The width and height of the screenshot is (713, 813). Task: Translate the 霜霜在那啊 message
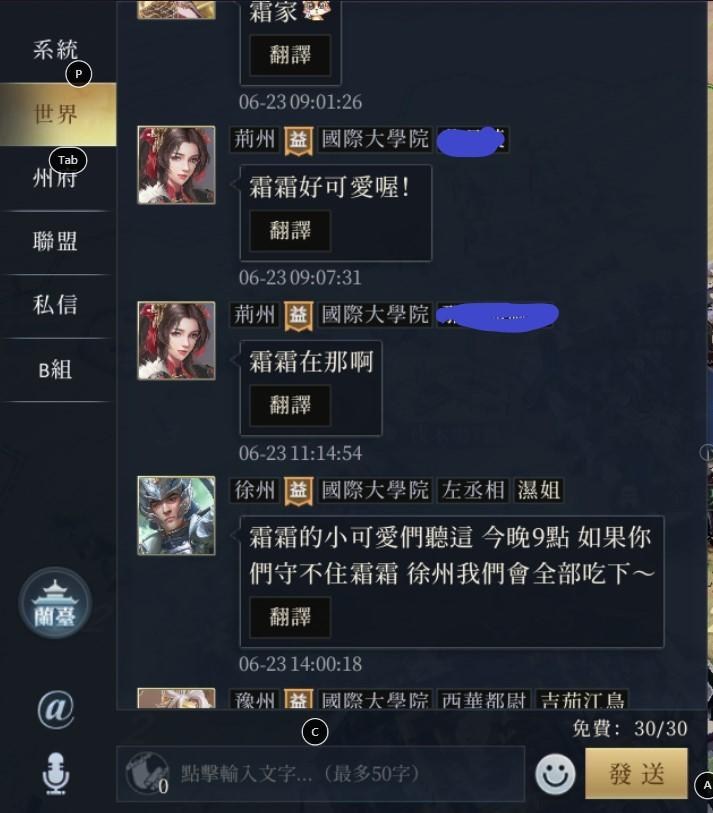point(290,405)
